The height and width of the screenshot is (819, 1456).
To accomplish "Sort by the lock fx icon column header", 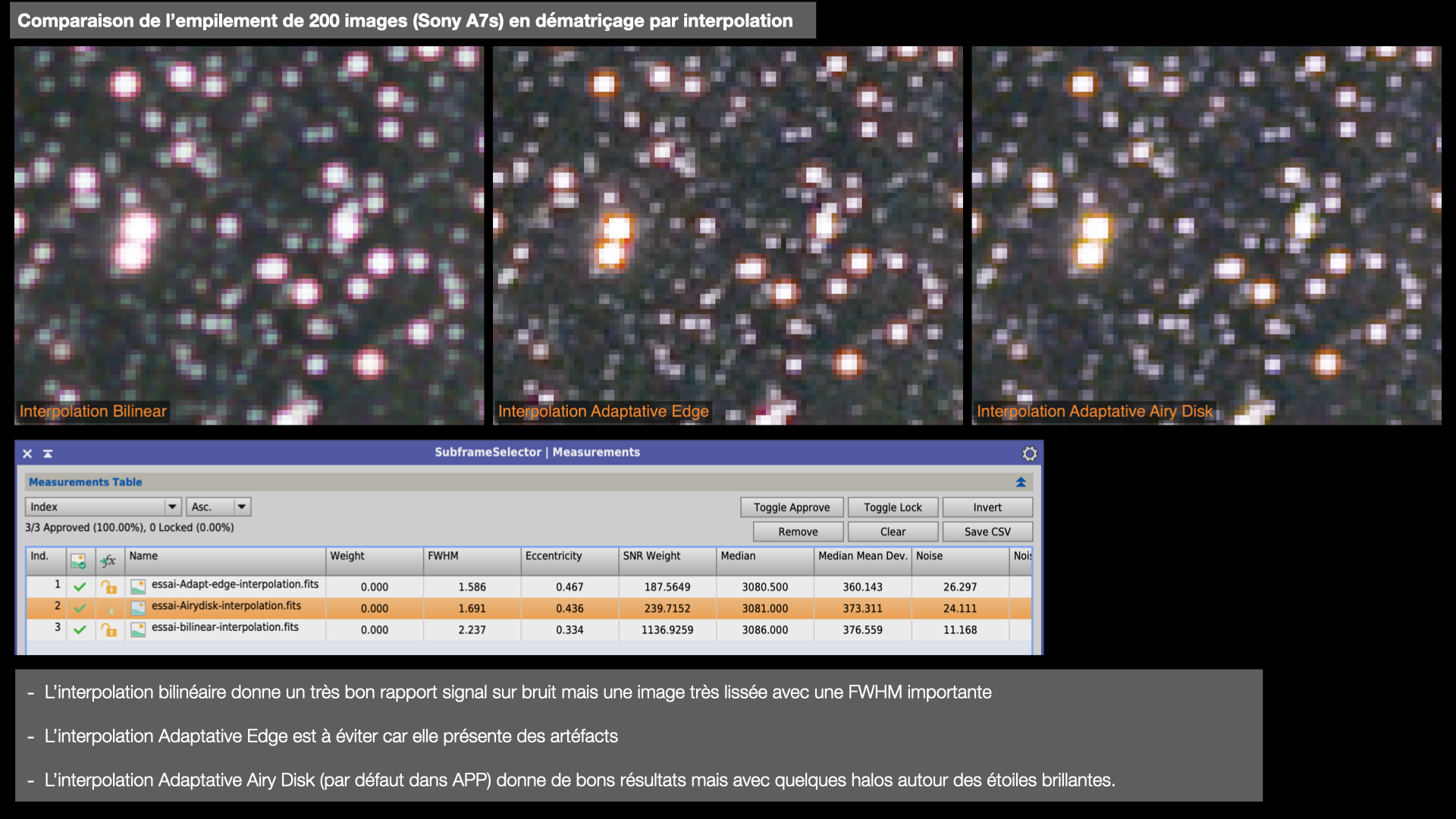I will (109, 561).
